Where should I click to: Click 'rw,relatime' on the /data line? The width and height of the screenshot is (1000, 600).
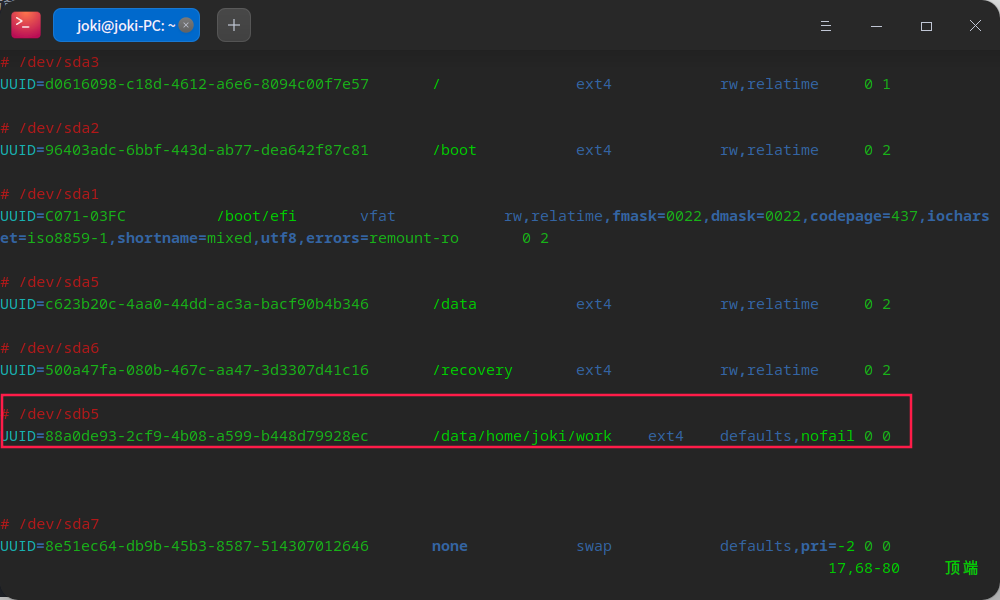[x=769, y=304]
